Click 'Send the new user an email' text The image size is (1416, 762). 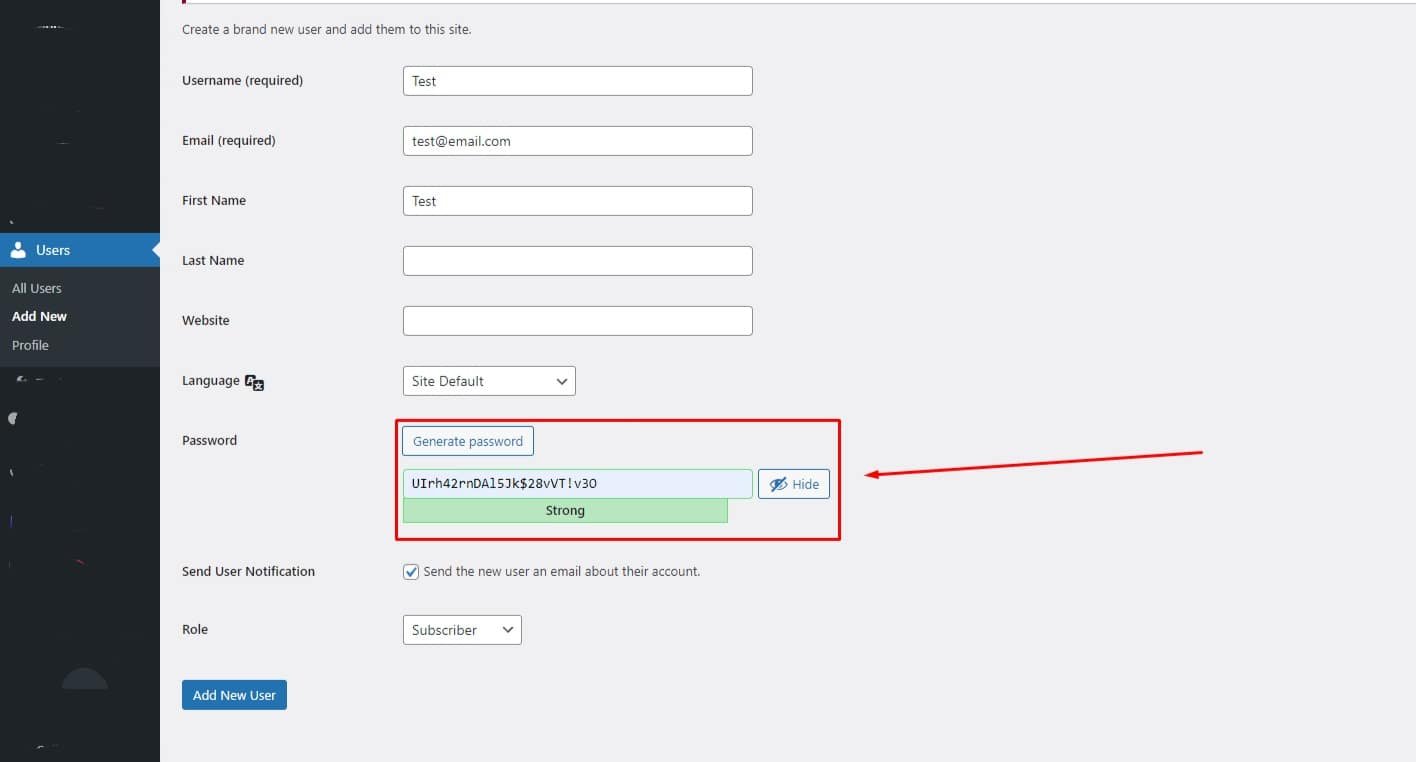562,571
